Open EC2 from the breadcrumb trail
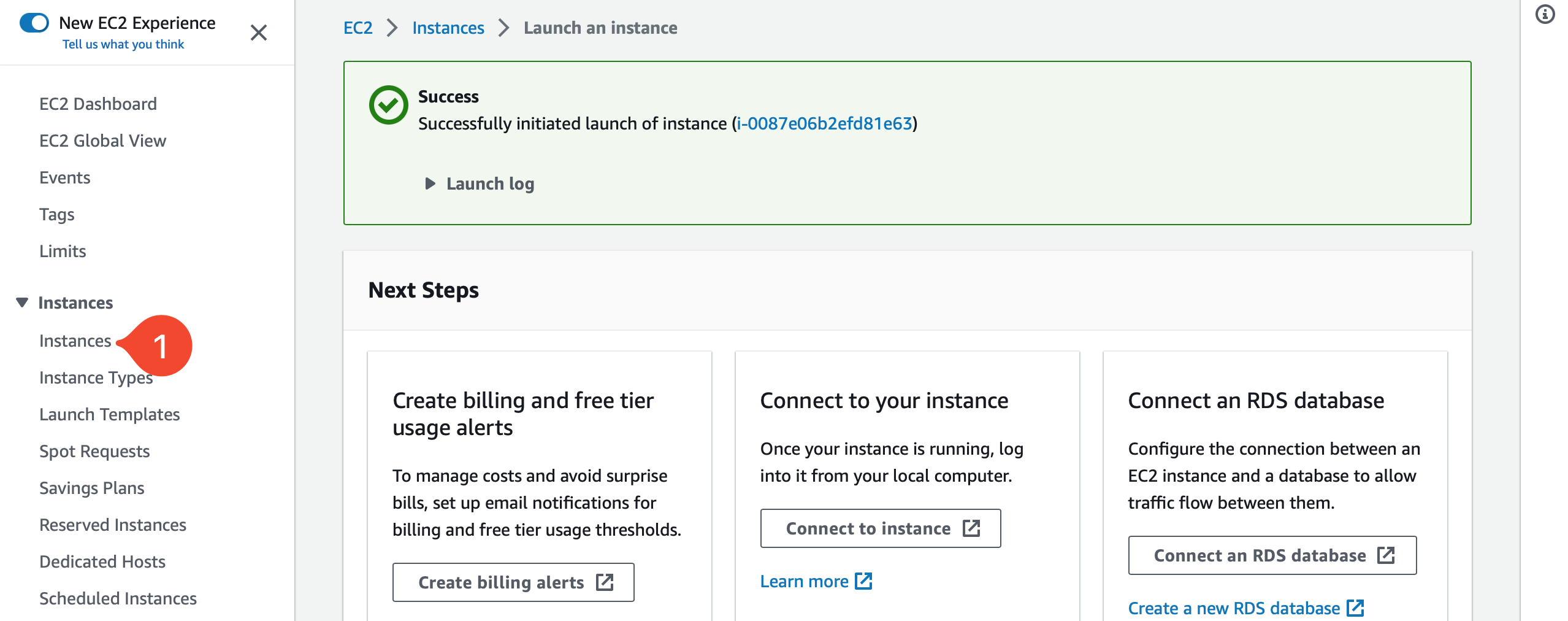The width and height of the screenshot is (1568, 621). point(358,28)
